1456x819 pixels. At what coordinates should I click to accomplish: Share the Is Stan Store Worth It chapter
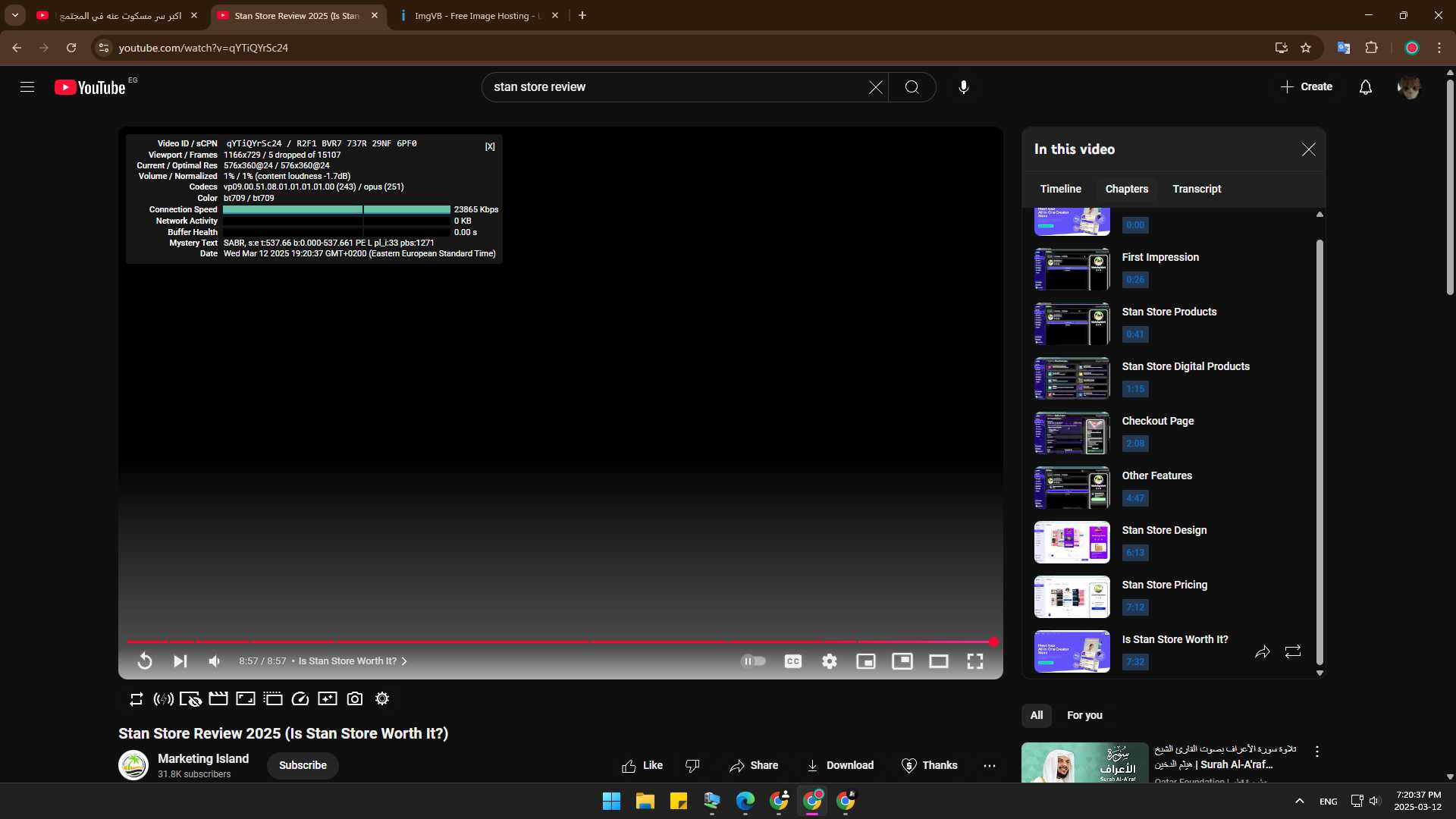coord(1262,651)
